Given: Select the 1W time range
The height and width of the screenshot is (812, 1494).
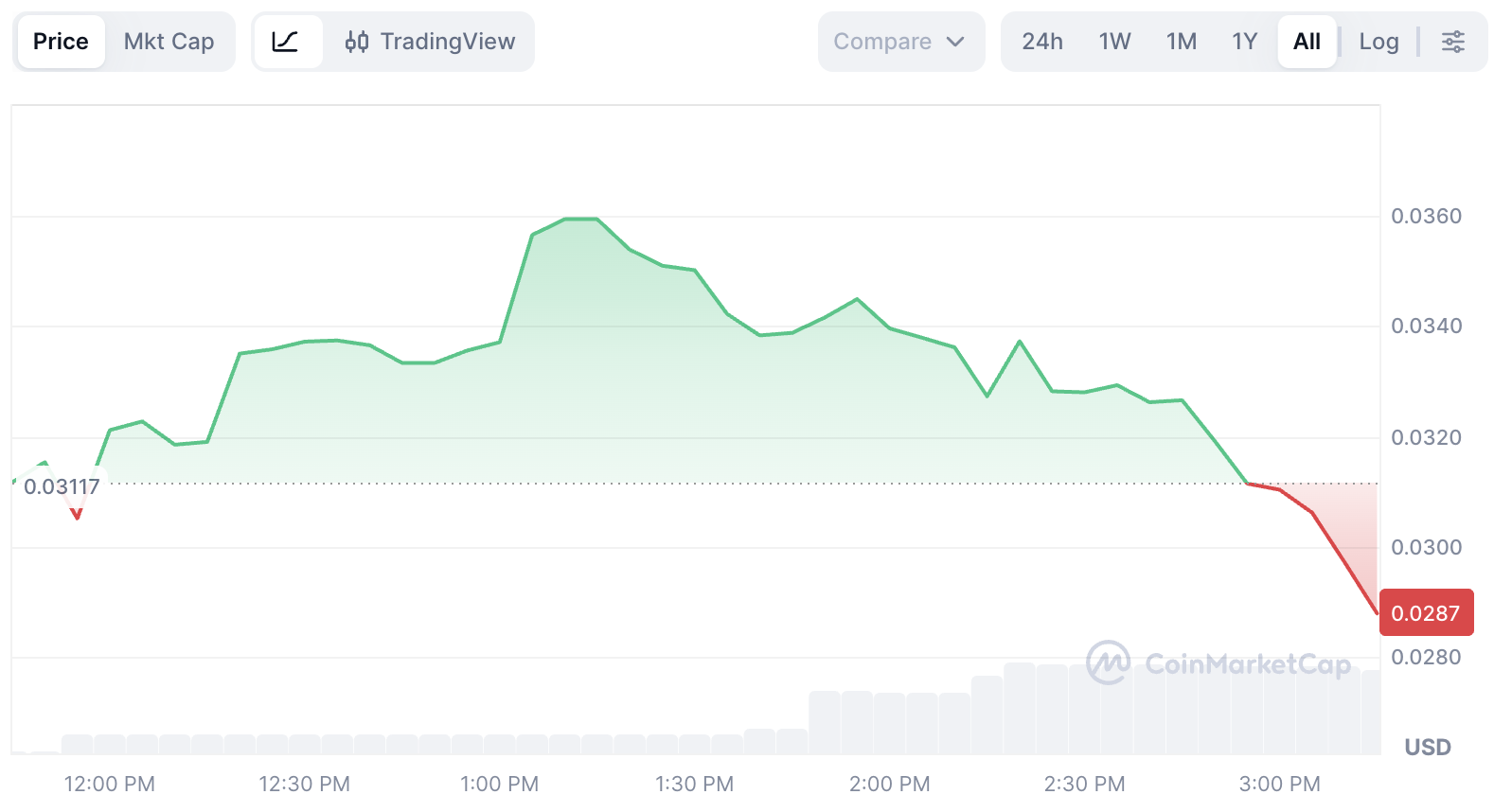Looking at the screenshot, I should pos(1114,42).
